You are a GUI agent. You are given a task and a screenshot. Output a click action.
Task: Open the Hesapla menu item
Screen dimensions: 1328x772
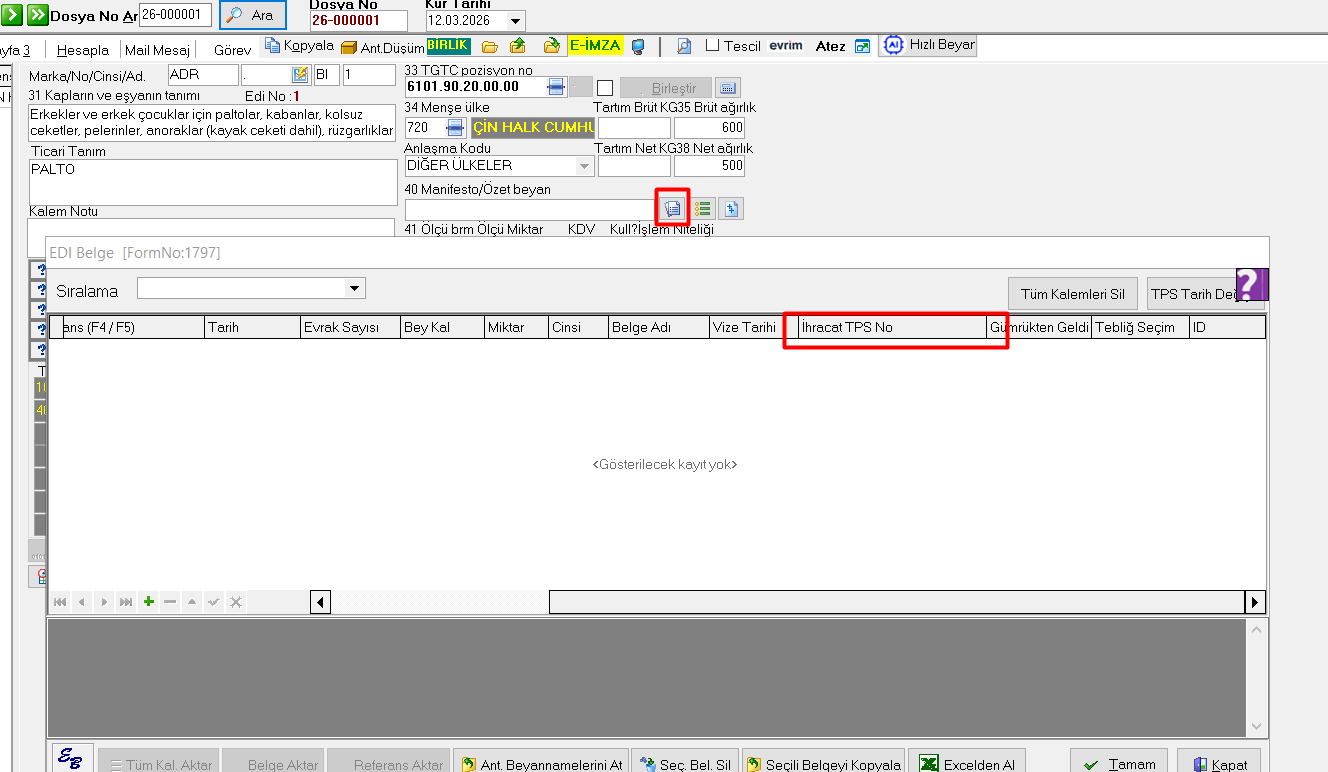[83, 50]
